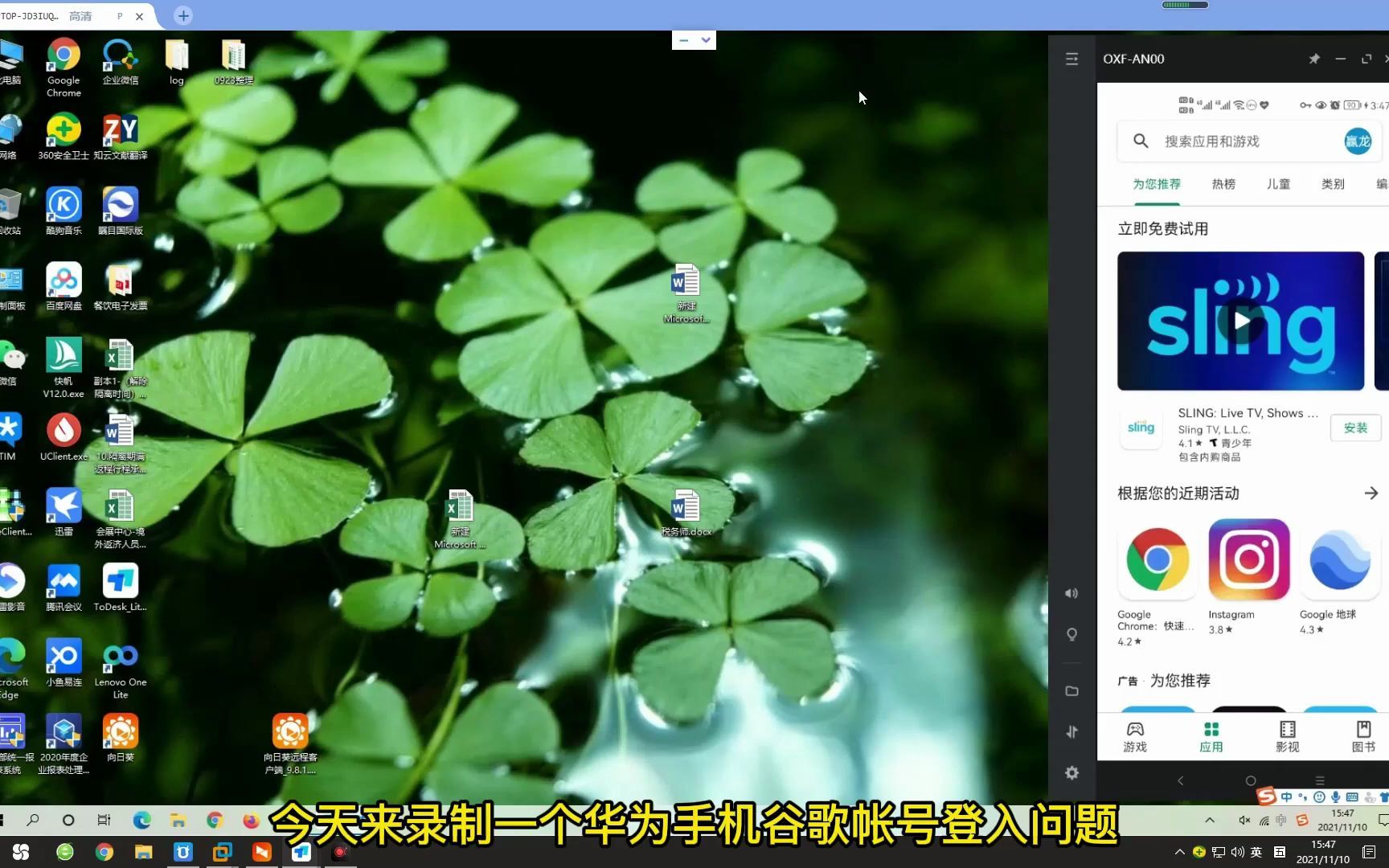Go to 应用 bottom navigation tab
Screen dimensions: 1389x868
[1211, 736]
